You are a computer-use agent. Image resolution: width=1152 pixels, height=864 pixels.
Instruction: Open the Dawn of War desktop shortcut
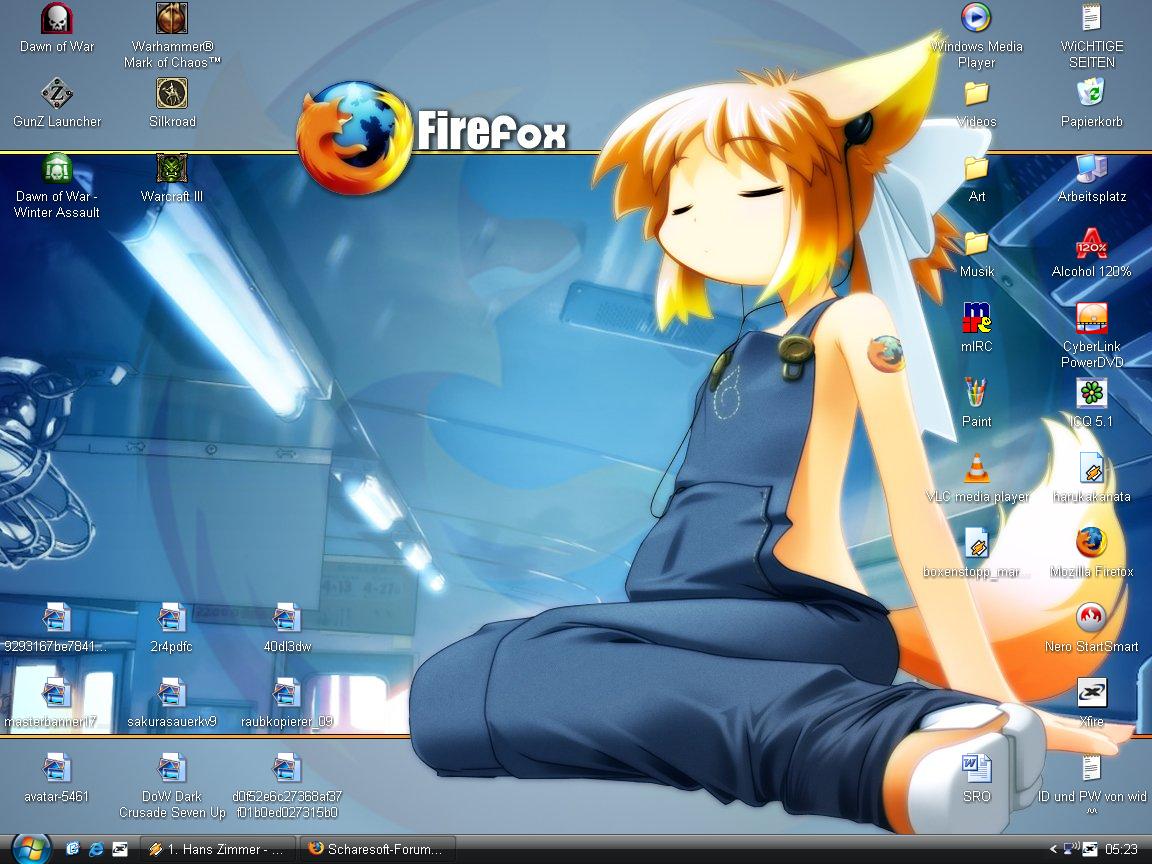(57, 20)
